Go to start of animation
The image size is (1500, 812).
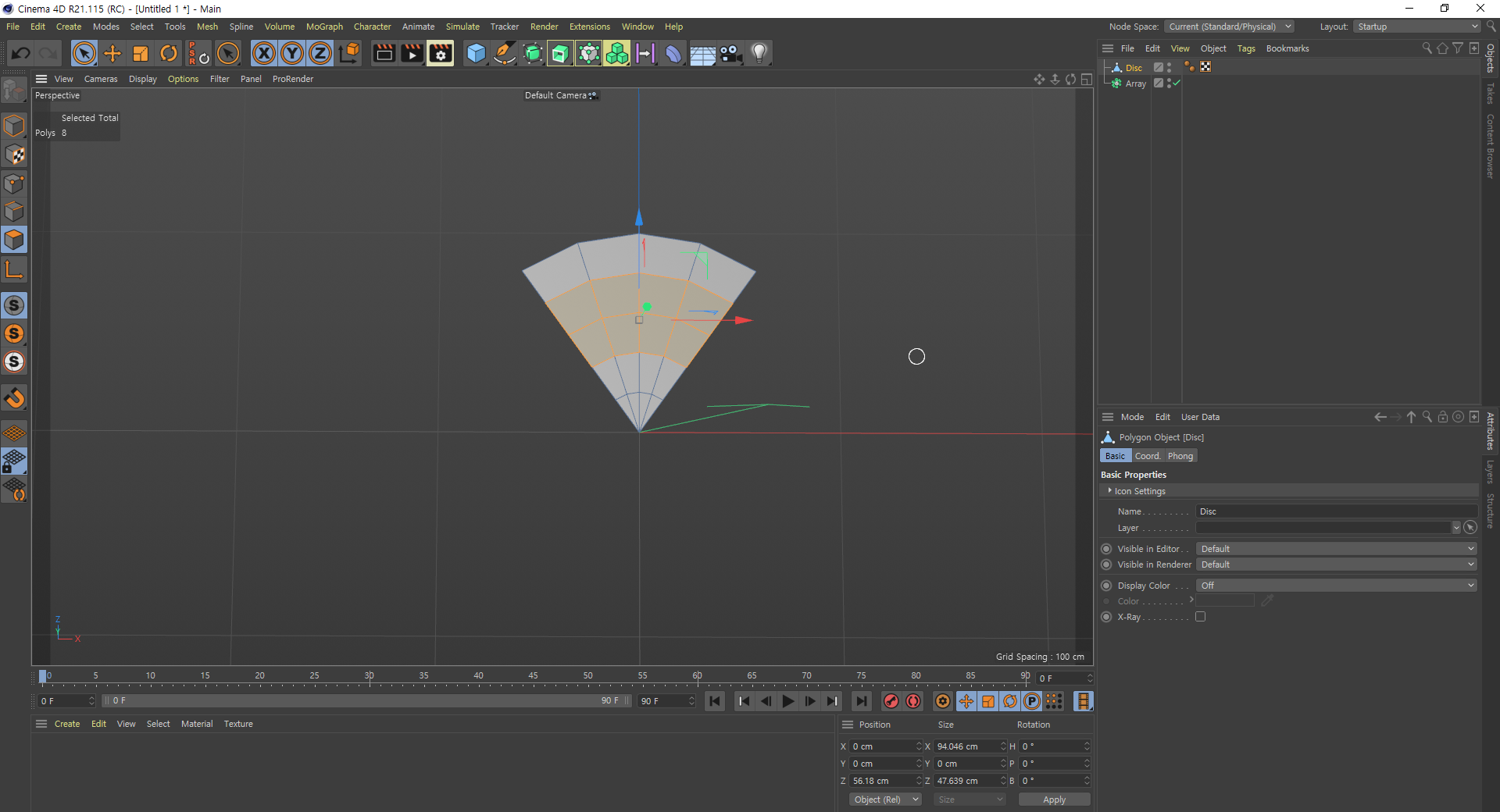pos(715,701)
